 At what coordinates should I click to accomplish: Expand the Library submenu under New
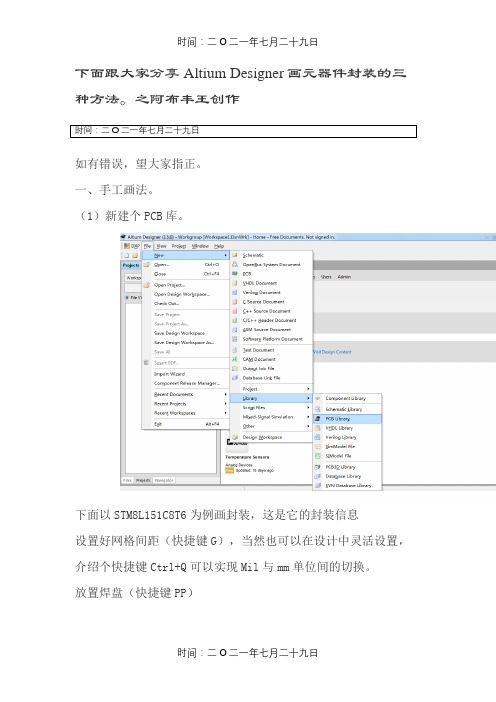coord(271,398)
